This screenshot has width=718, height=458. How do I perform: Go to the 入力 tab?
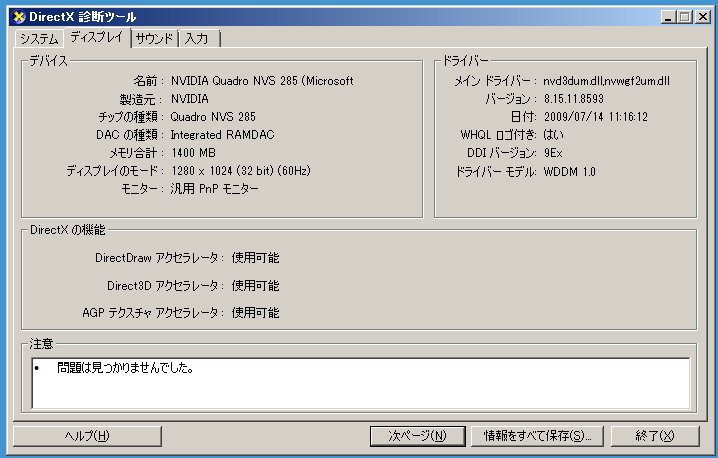[x=200, y=38]
